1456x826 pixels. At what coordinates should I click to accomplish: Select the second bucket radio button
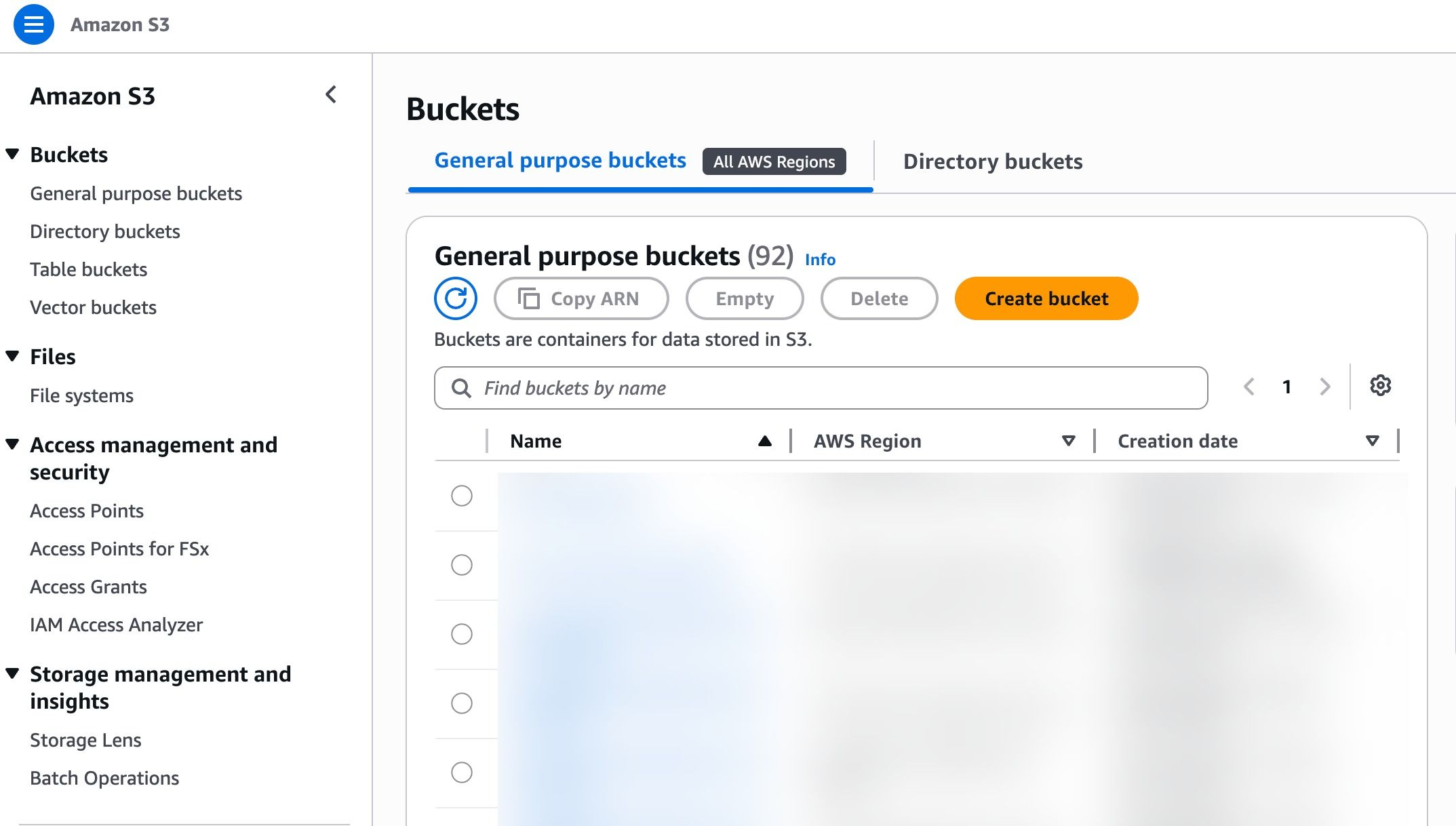tap(462, 565)
